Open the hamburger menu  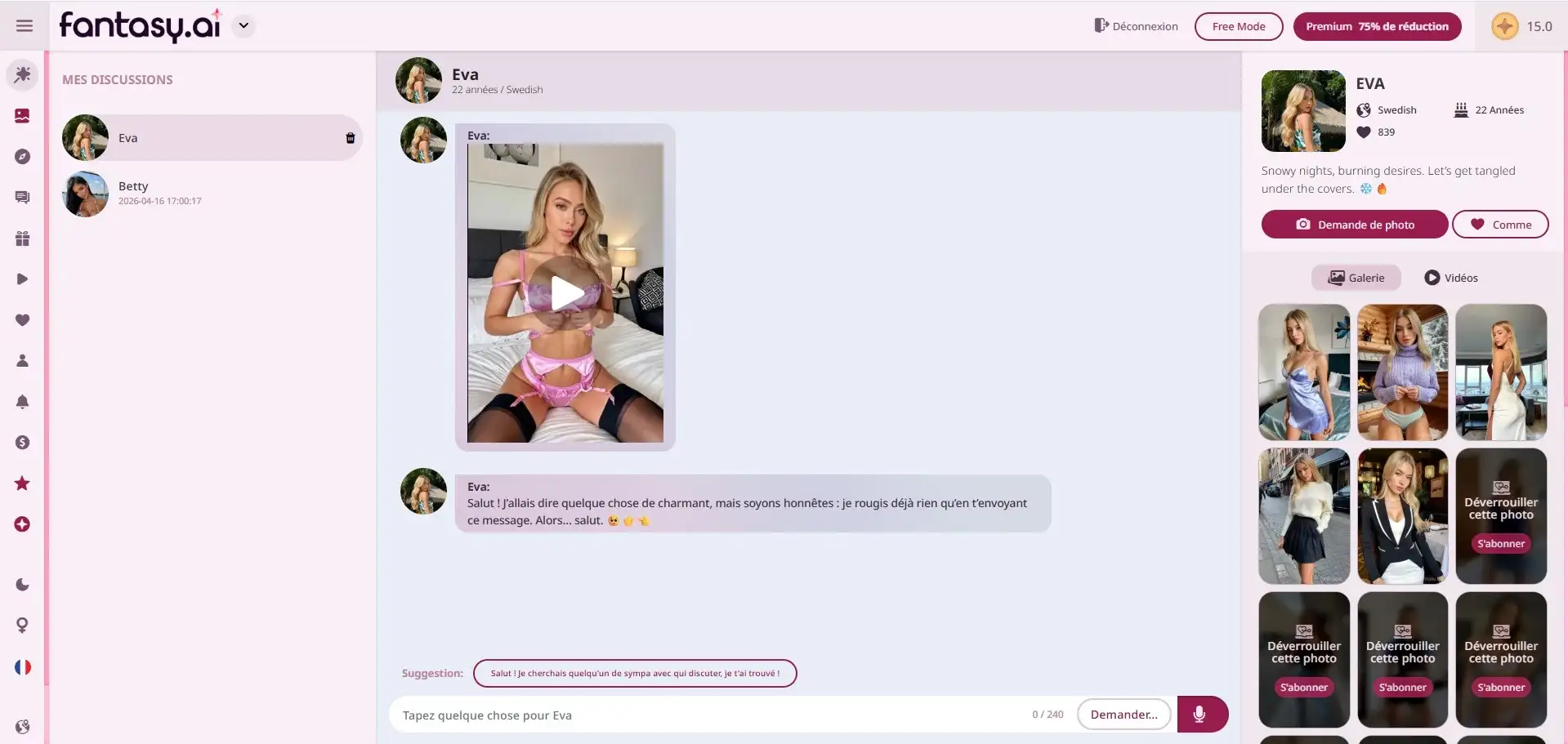coord(24,25)
